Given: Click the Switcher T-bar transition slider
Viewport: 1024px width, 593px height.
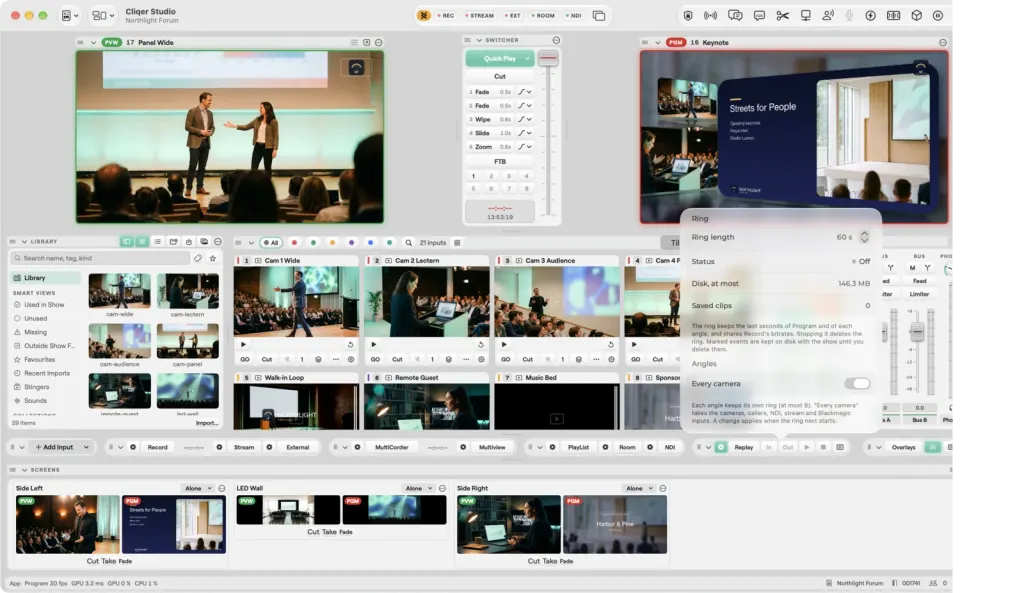Looking at the screenshot, I should point(549,59).
